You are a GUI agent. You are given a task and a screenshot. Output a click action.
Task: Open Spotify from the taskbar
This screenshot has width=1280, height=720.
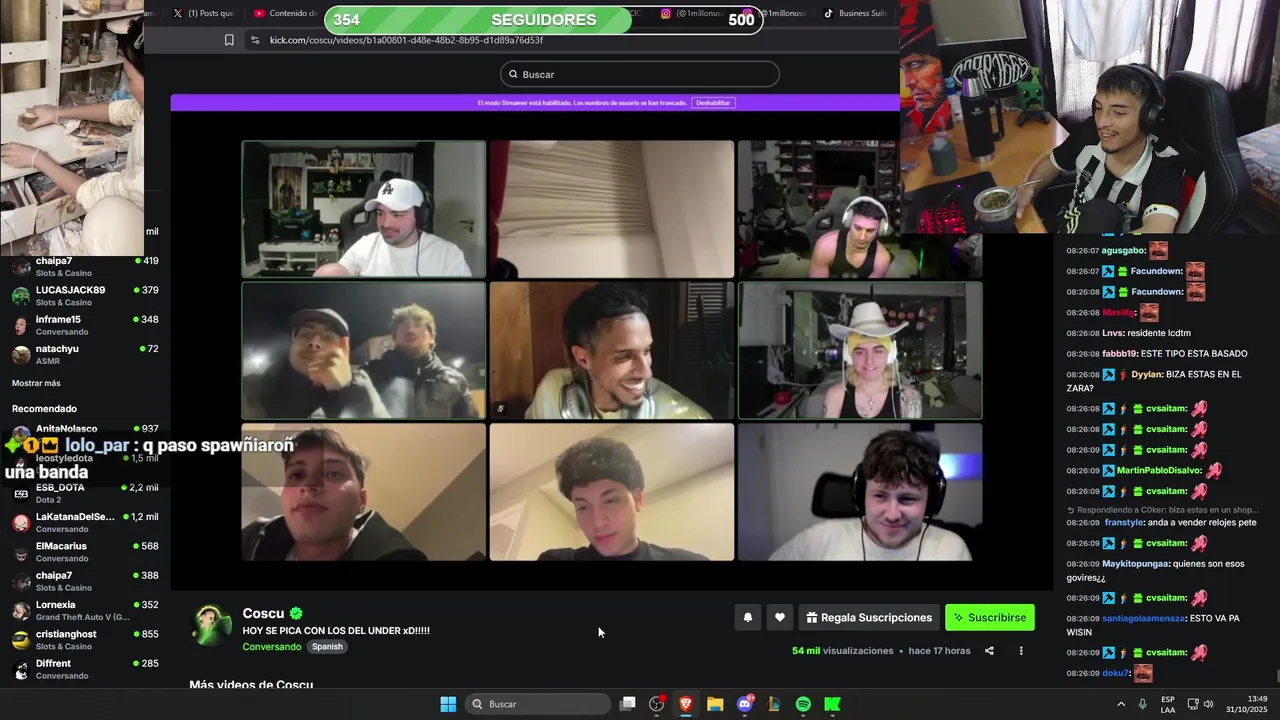803,704
